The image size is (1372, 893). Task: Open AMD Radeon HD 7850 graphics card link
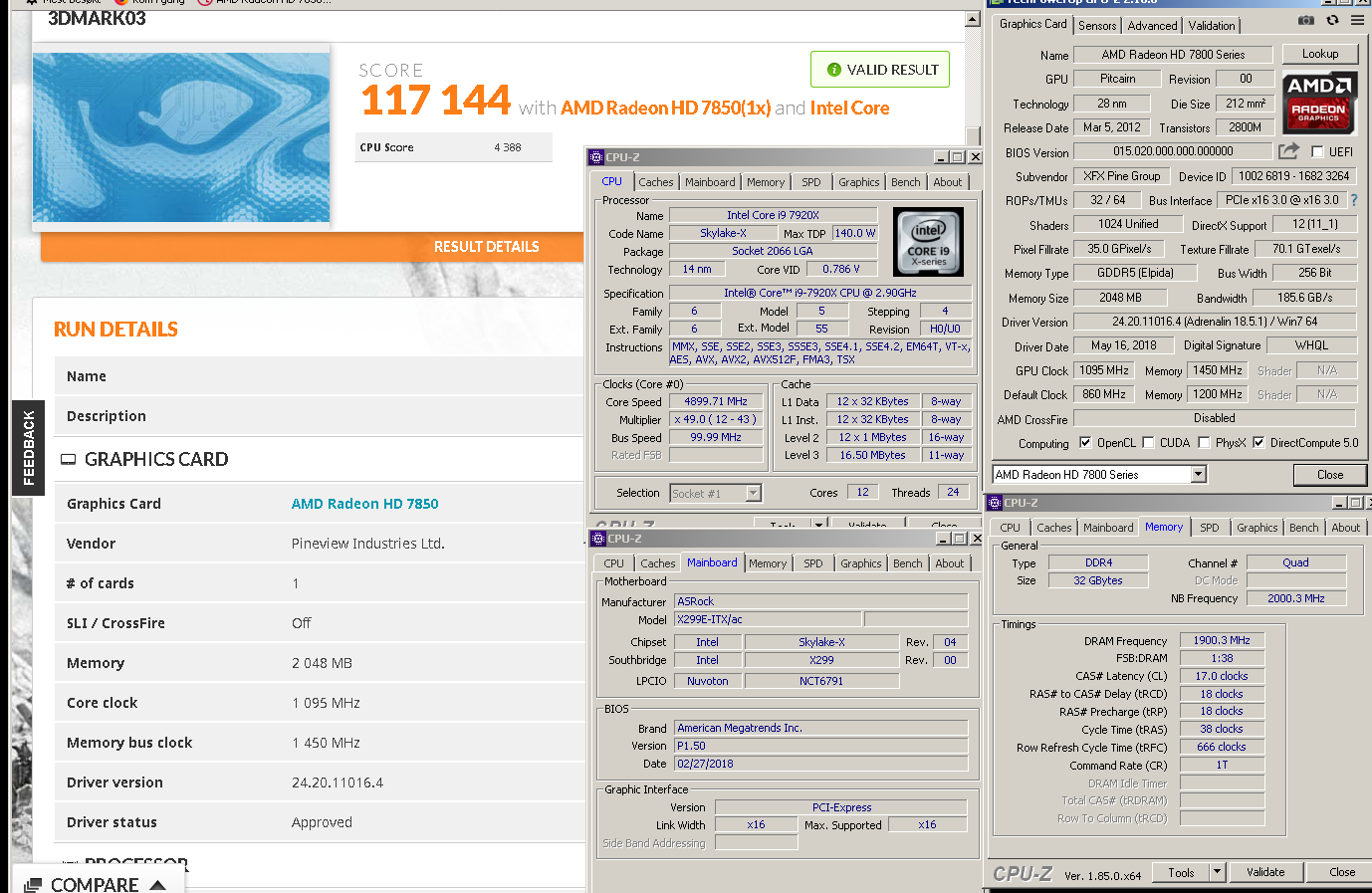[x=365, y=504]
